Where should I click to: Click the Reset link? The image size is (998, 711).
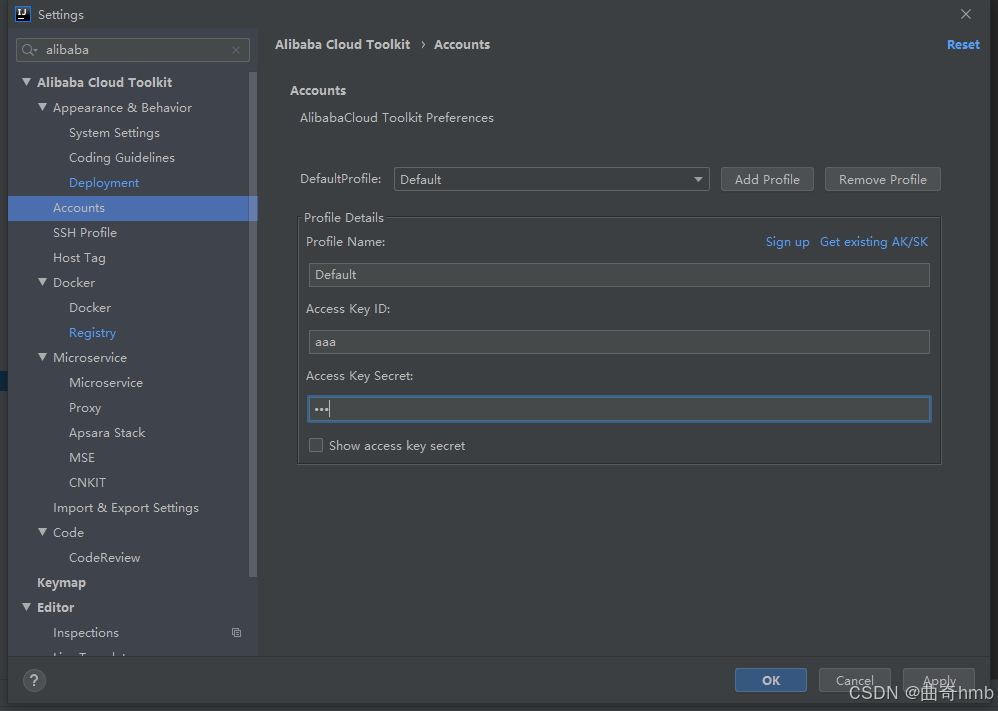tap(963, 45)
